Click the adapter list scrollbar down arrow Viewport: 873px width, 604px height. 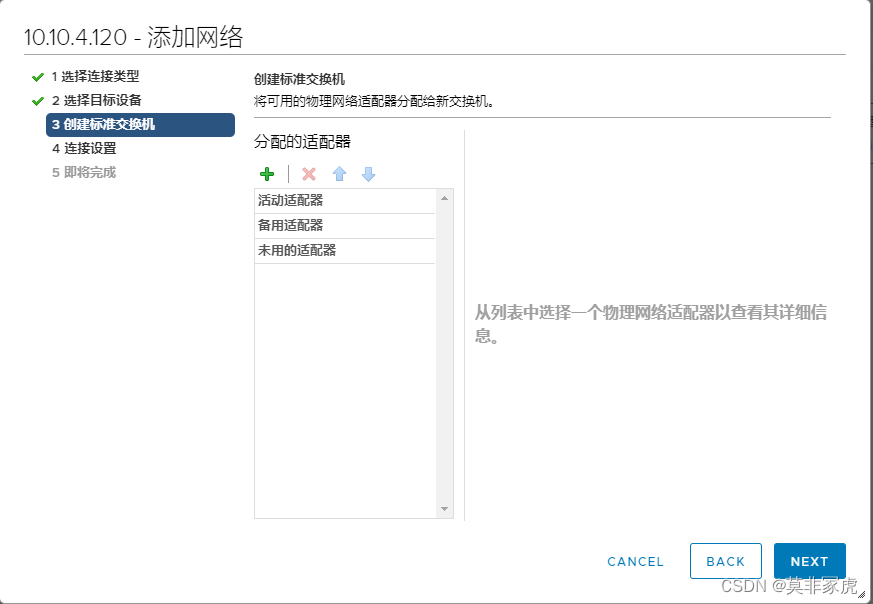pyautogui.click(x=444, y=509)
